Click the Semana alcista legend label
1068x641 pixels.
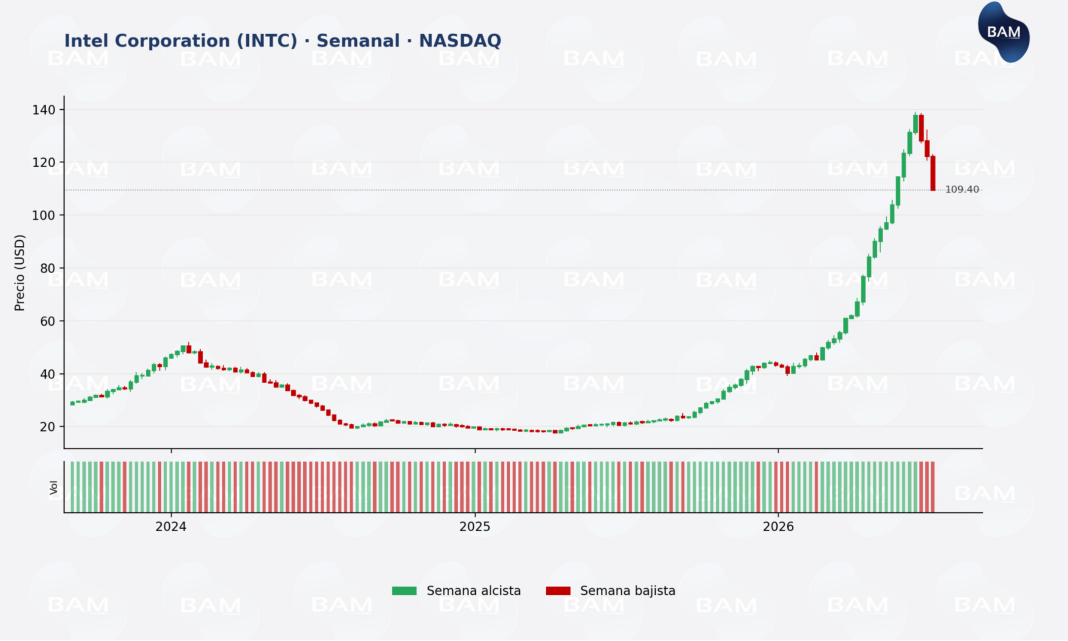[x=473, y=591]
